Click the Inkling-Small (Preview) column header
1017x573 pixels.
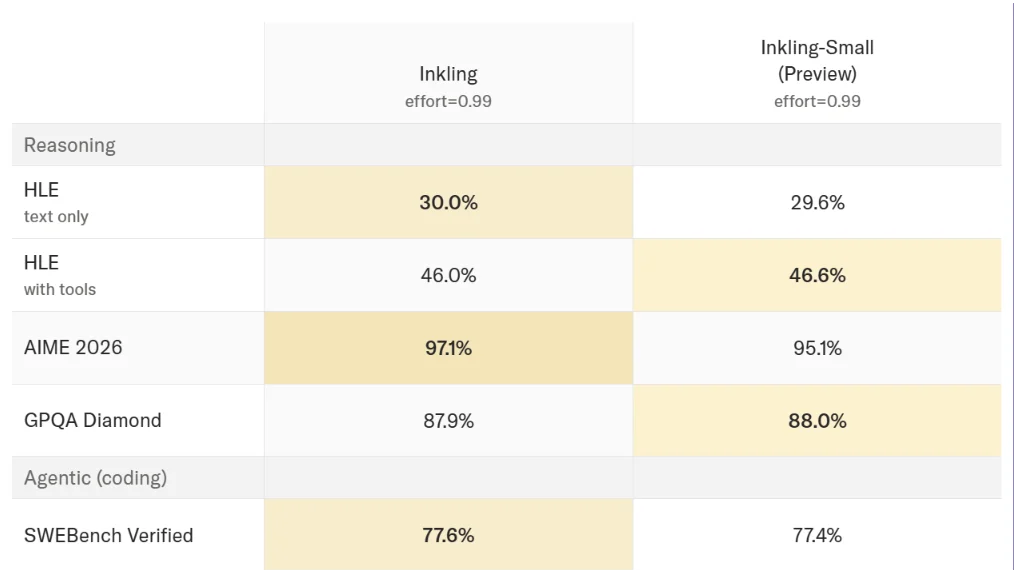[817, 73]
